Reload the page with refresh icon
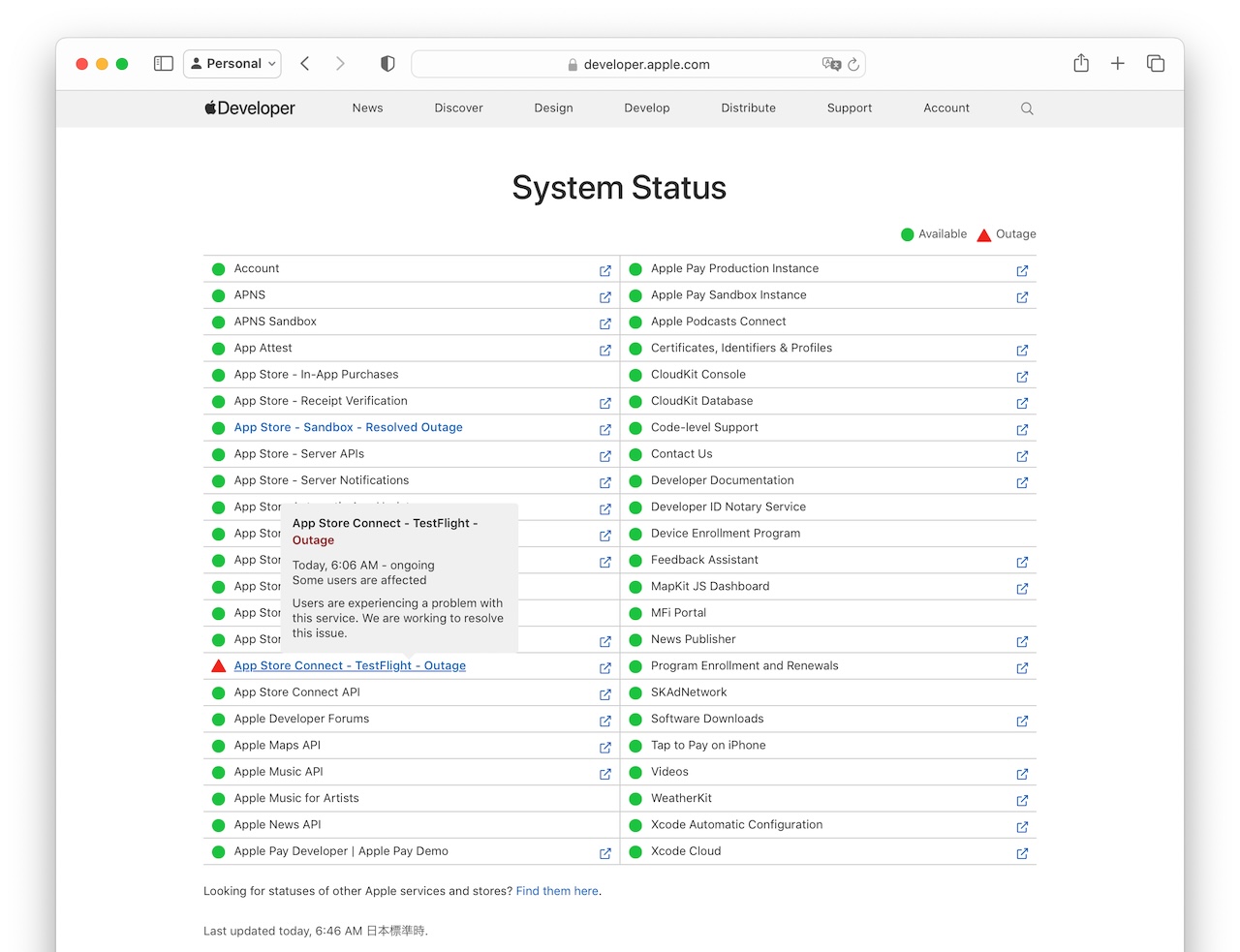Image resolution: width=1240 pixels, height=952 pixels. (x=853, y=64)
